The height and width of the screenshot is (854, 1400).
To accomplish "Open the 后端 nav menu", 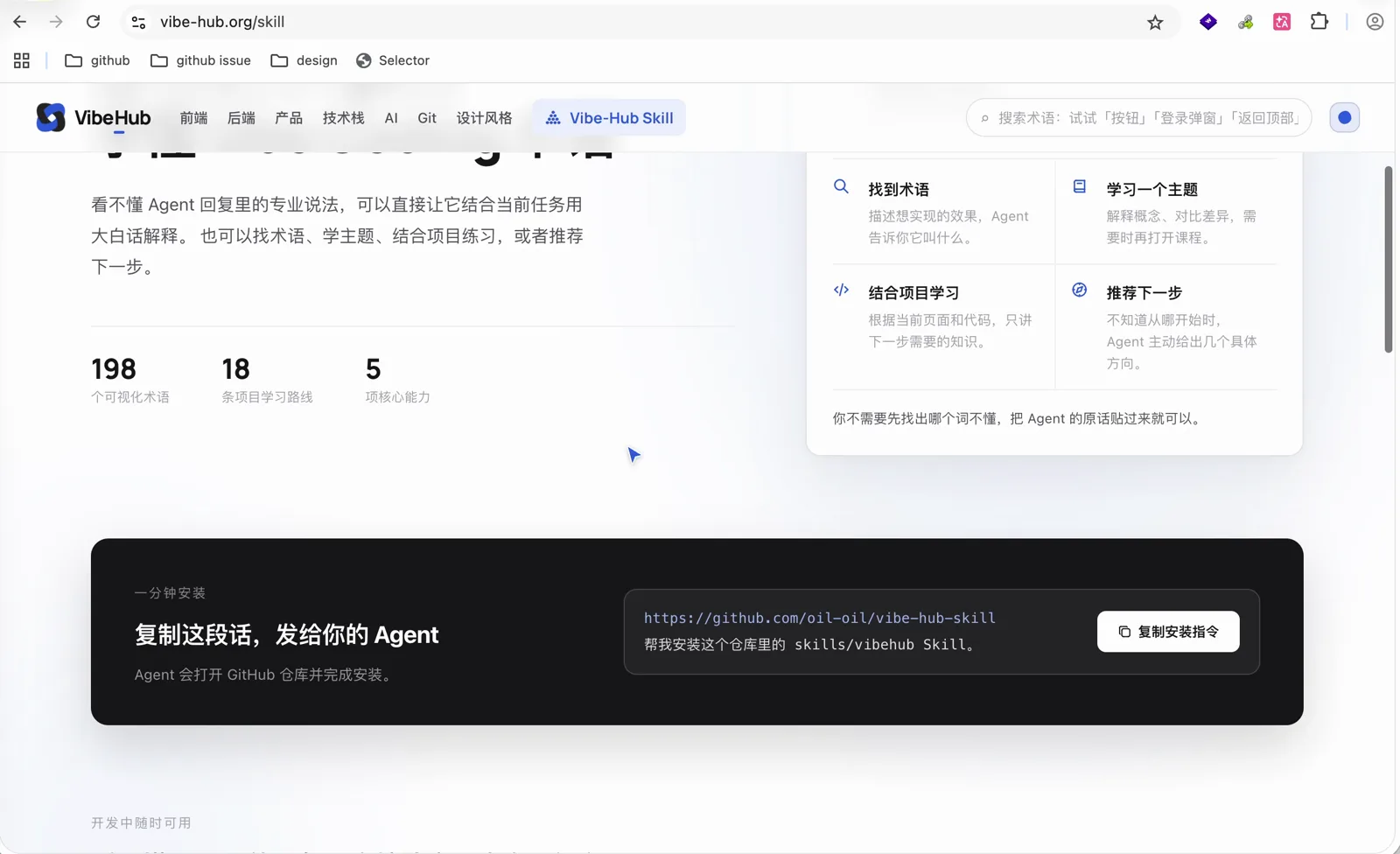I will (241, 118).
